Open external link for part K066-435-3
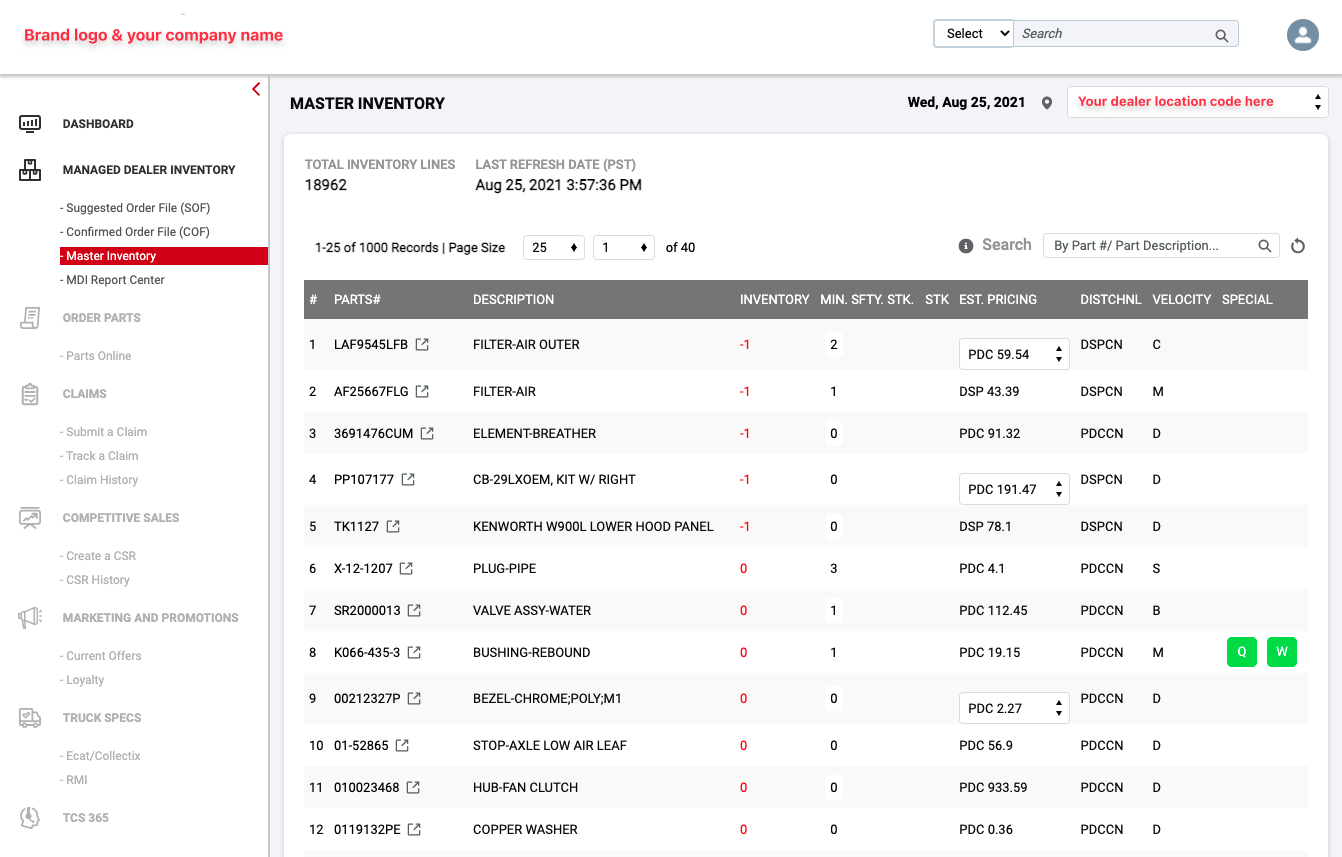The image size is (1342, 857). (414, 652)
